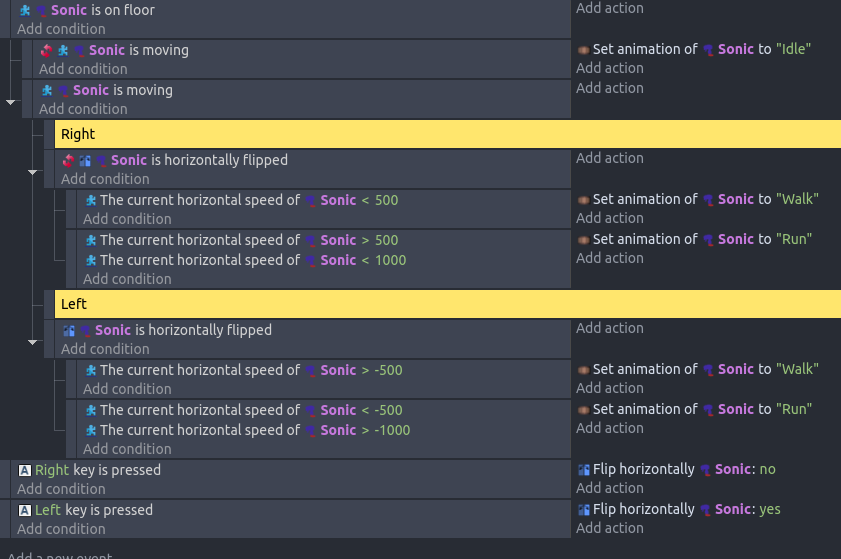Viewport: 841px width, 559px height.
Task: Click the flip icon of 'Flip horizontally Sonic: no'
Action: pyautogui.click(x=584, y=470)
